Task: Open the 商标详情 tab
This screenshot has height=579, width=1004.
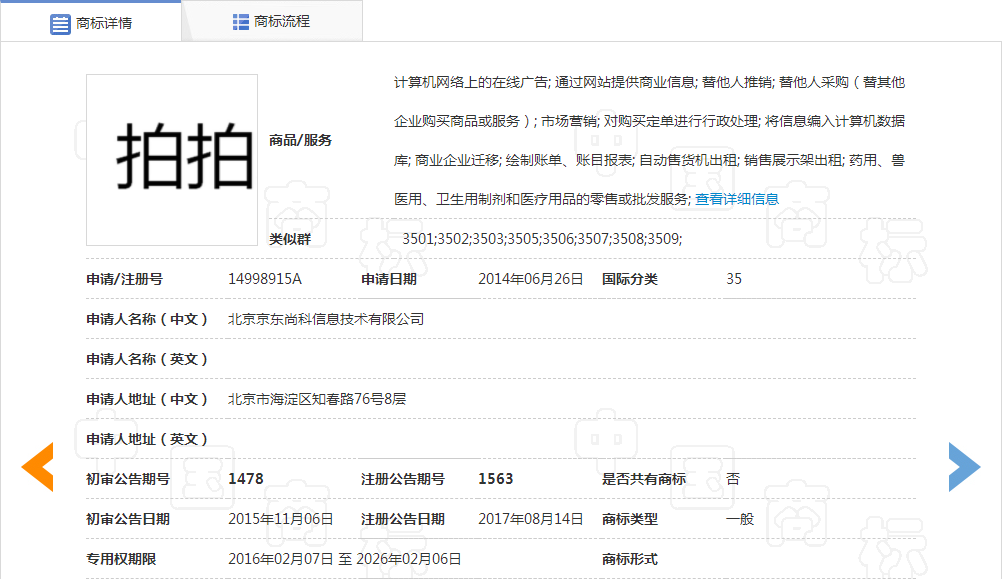Action: [91, 23]
